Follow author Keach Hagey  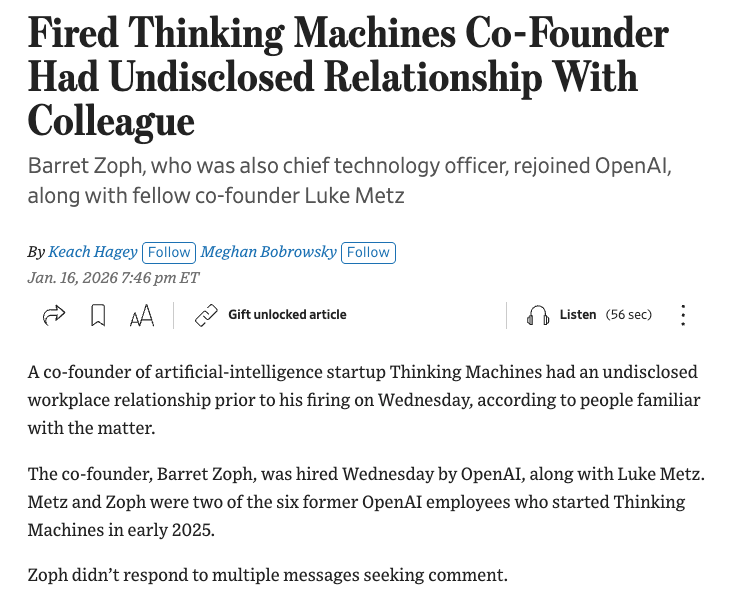(x=169, y=252)
